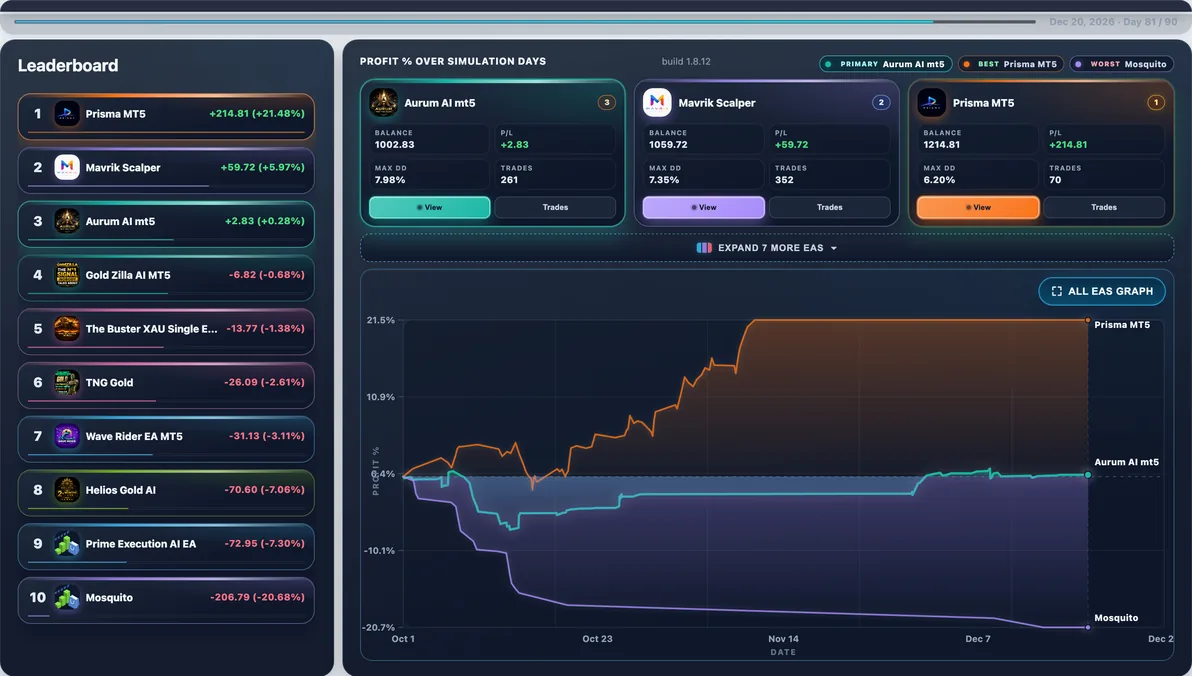This screenshot has width=1192, height=676.
Task: Click the TNG Gold logo
Action: pos(67,382)
